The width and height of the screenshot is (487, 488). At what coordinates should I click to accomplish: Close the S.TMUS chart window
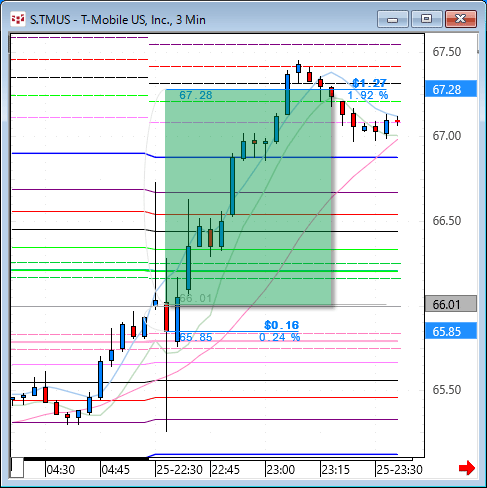click(460, 19)
